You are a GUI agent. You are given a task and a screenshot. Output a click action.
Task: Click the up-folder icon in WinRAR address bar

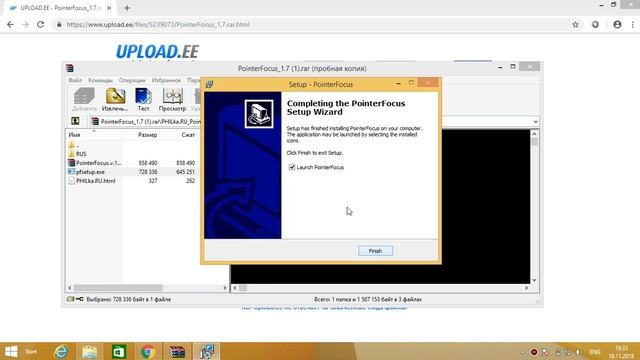pos(75,121)
